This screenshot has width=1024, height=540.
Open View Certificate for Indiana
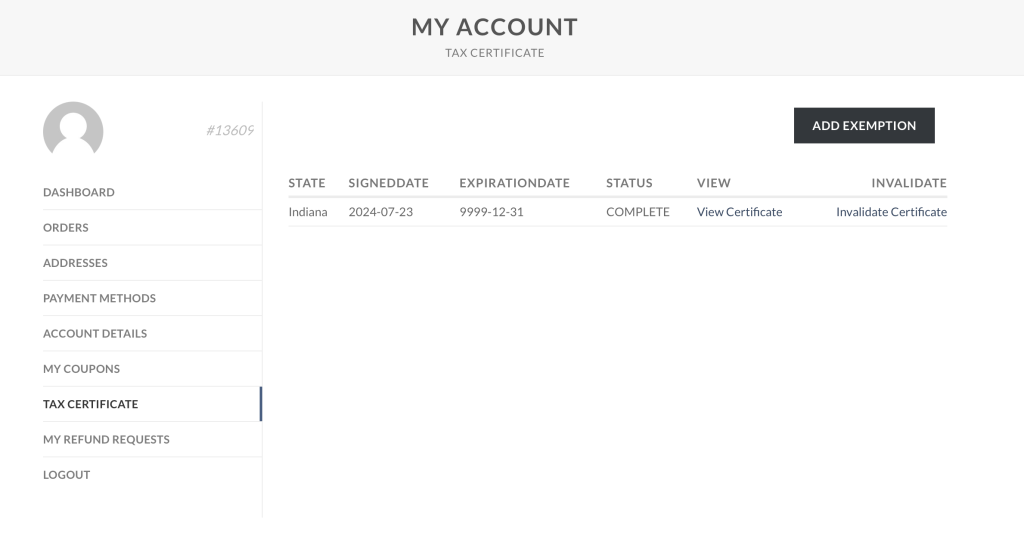739,212
